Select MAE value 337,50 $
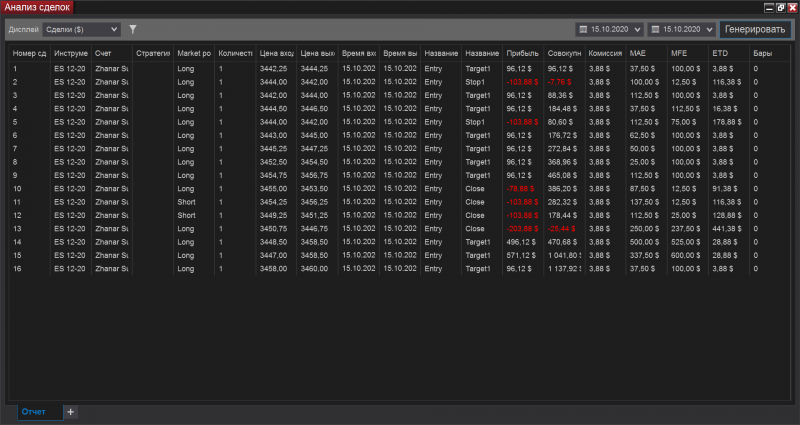This screenshot has width=800, height=425. [x=644, y=255]
